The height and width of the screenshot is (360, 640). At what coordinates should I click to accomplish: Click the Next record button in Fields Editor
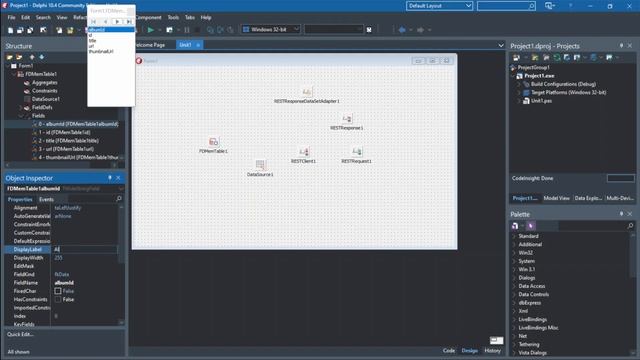click(x=117, y=22)
